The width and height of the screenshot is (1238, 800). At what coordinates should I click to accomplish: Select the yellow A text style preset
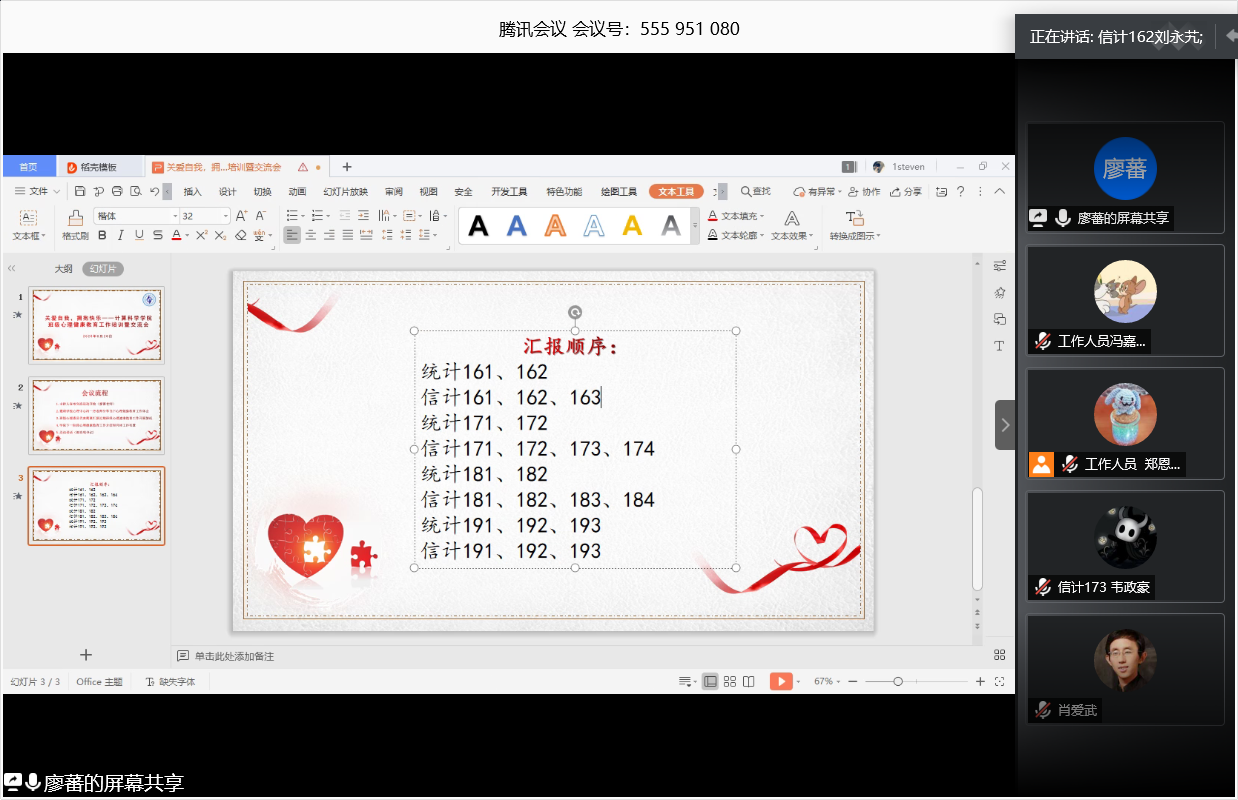(x=632, y=226)
